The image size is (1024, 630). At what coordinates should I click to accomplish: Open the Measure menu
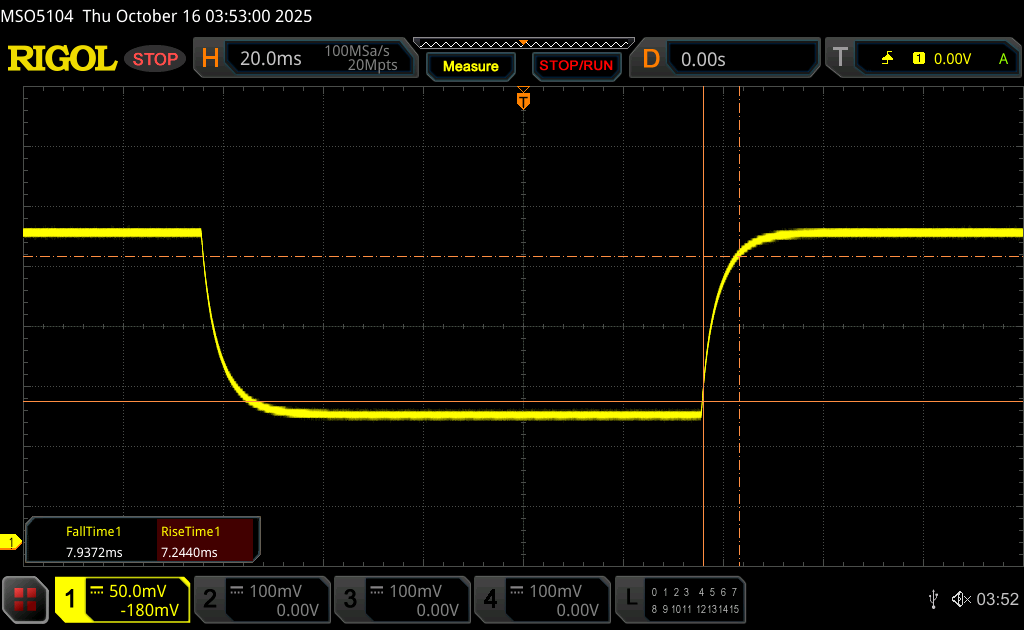coord(470,66)
